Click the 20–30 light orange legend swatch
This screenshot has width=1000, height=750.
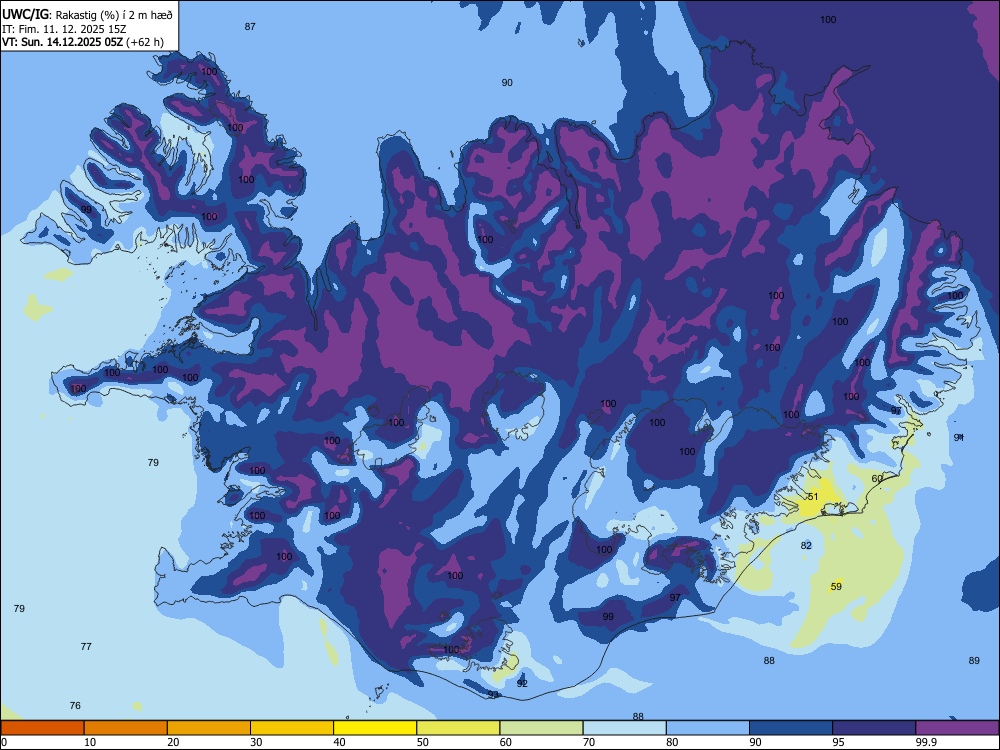click(209, 728)
